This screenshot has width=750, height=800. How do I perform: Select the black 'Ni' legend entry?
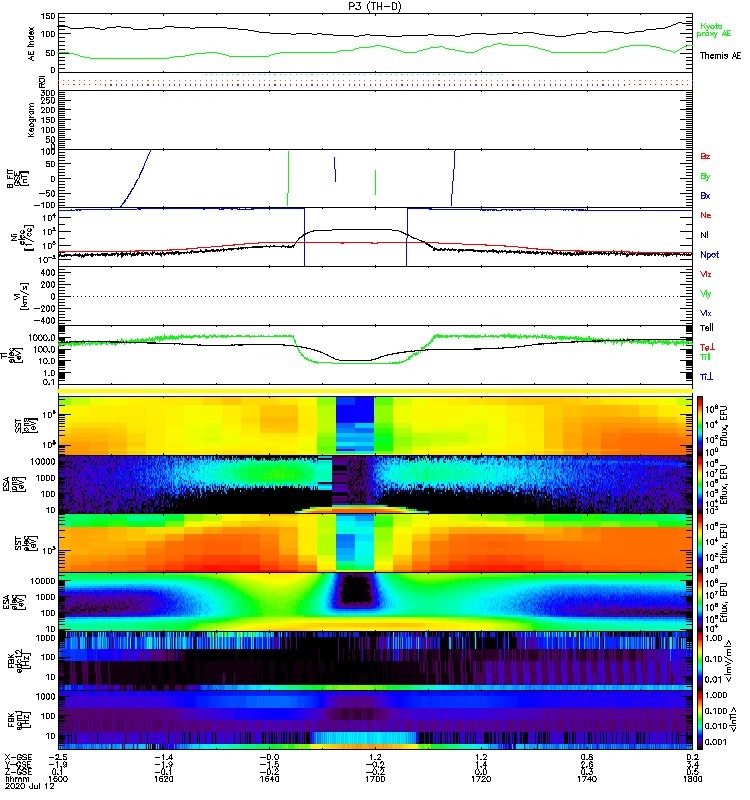pos(704,235)
